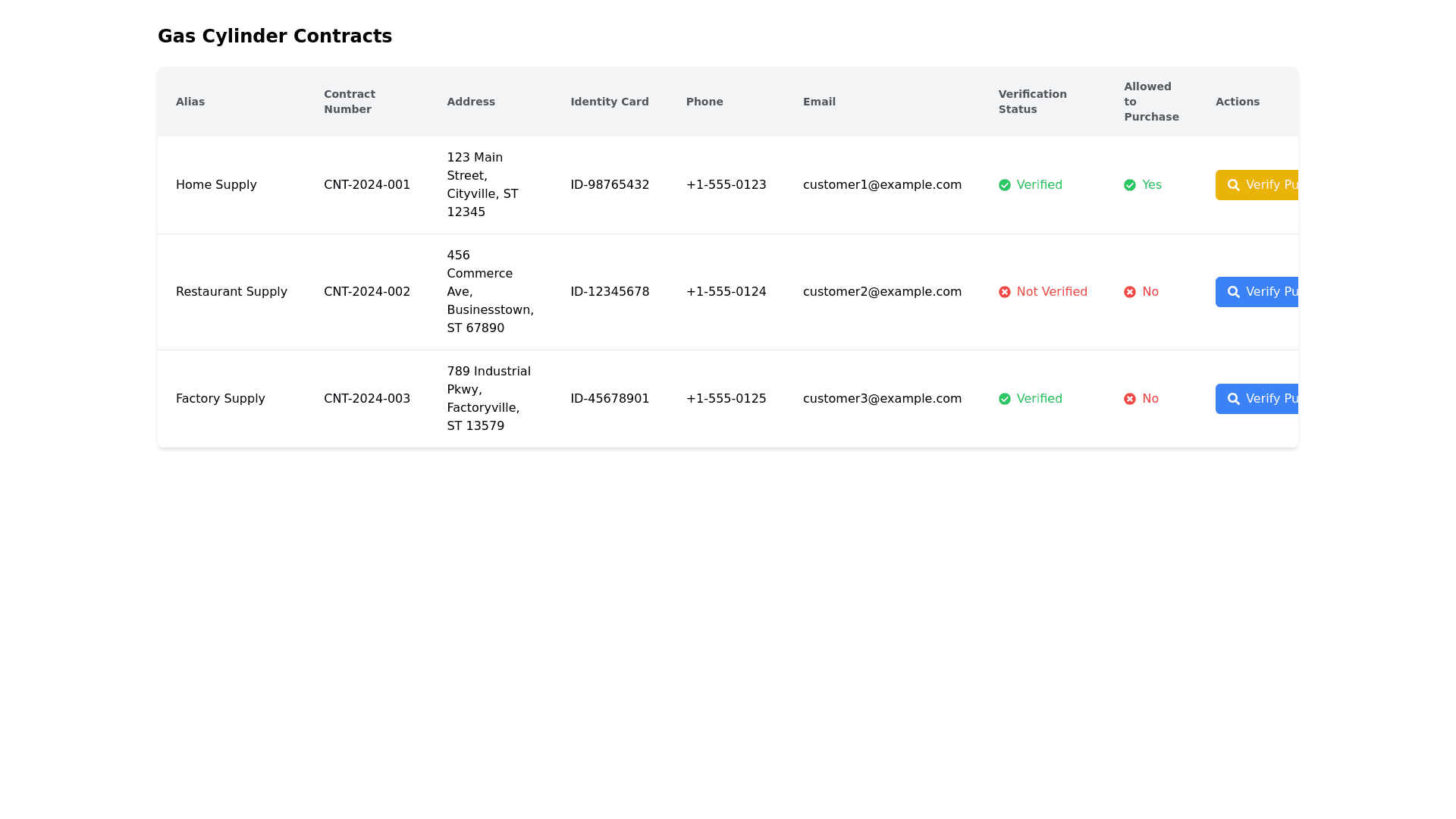Screen dimensions: 1456x819
Task: Click the Contract Number column header
Action: [x=350, y=102]
